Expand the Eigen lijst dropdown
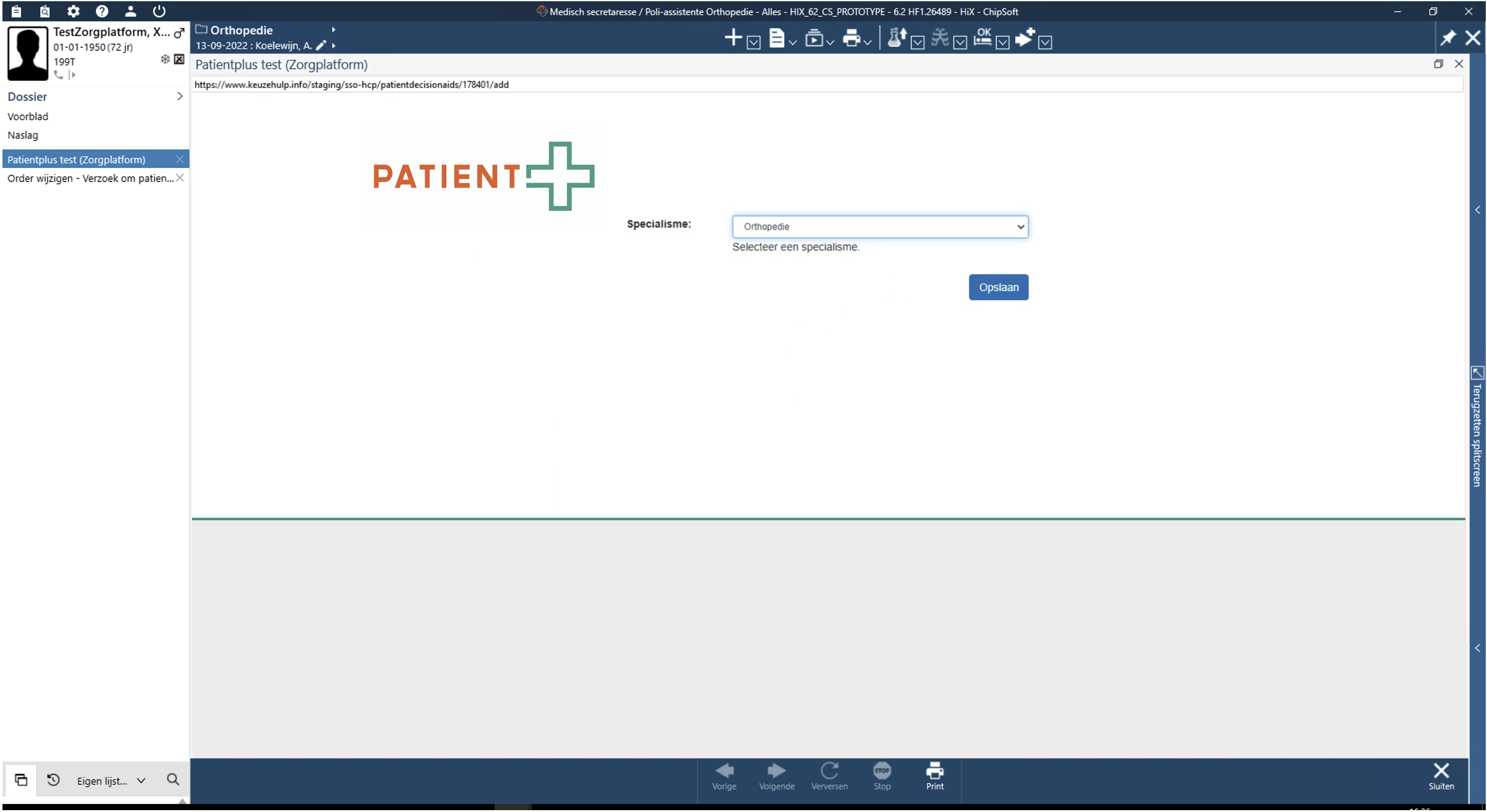Screen dimensions: 1487x812 pos(141,781)
